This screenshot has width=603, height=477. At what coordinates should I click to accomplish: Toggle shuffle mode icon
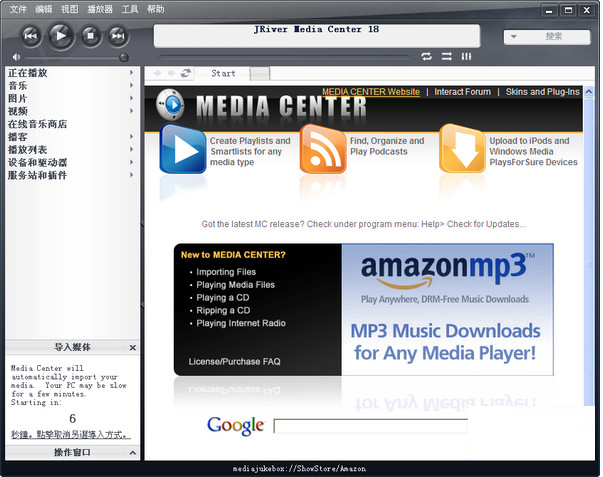(x=446, y=57)
